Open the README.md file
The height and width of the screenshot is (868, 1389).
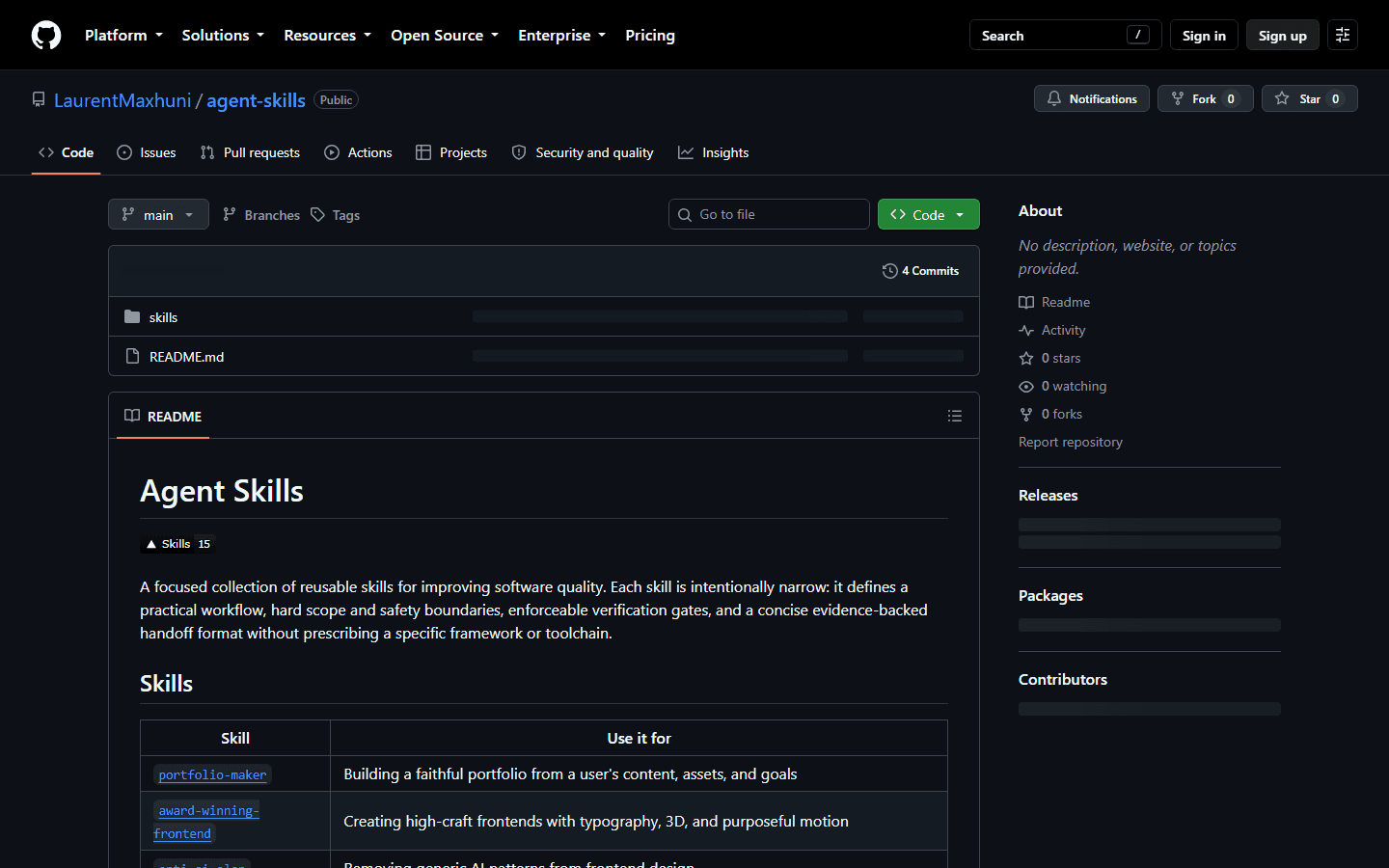click(x=186, y=357)
